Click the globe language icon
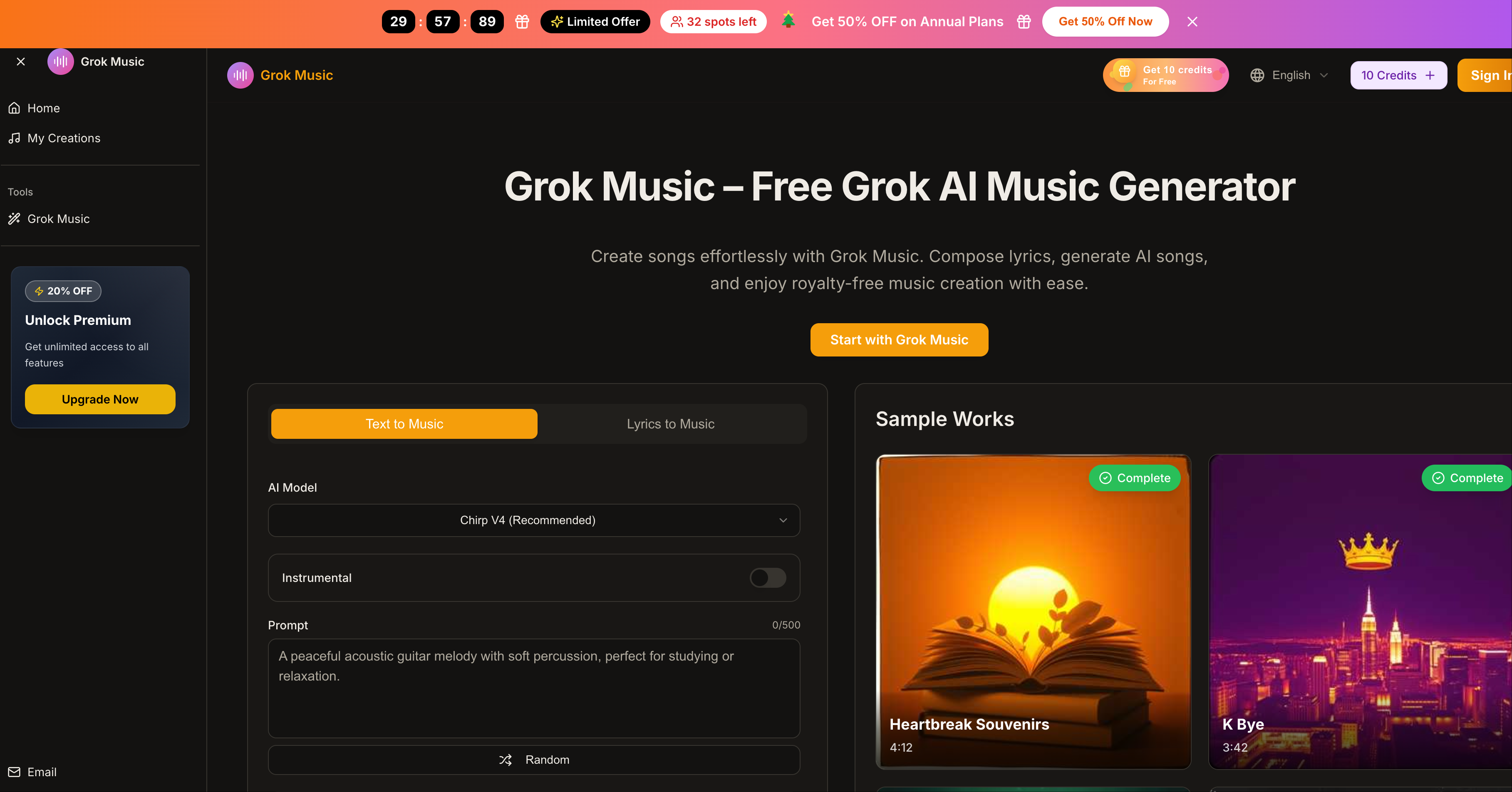 click(1257, 75)
